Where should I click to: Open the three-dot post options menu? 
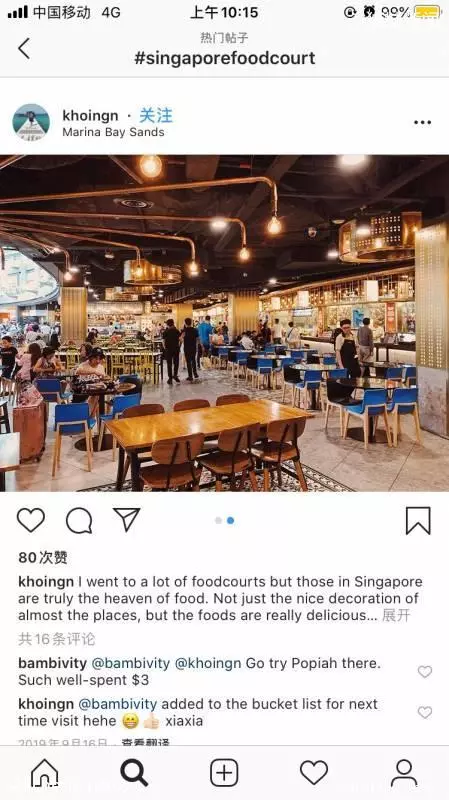tap(422, 122)
